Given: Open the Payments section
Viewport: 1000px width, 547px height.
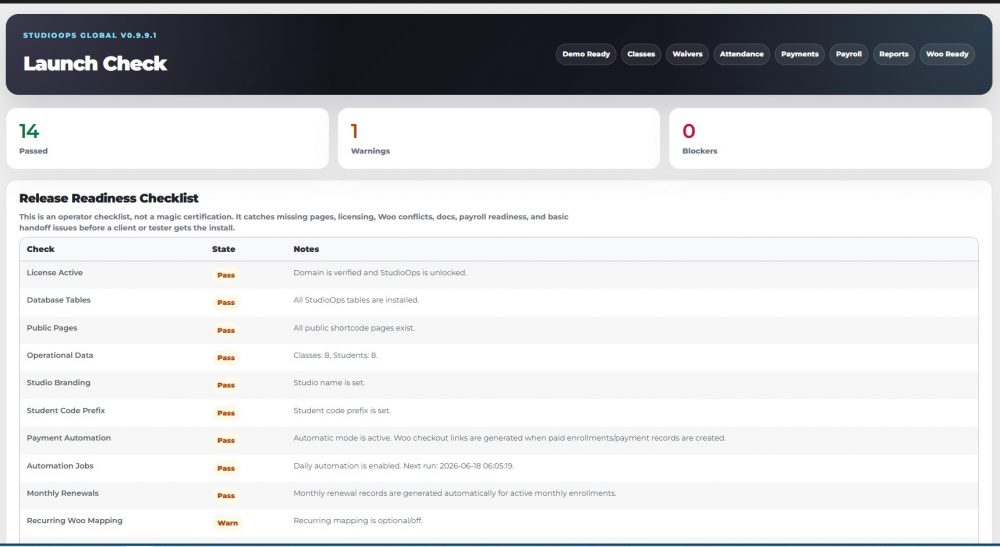Looking at the screenshot, I should coord(799,54).
